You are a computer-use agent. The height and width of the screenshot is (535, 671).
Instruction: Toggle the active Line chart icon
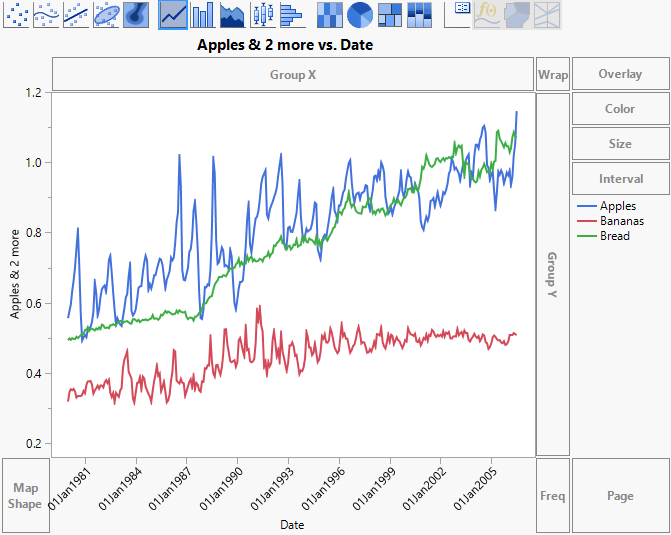(x=173, y=14)
